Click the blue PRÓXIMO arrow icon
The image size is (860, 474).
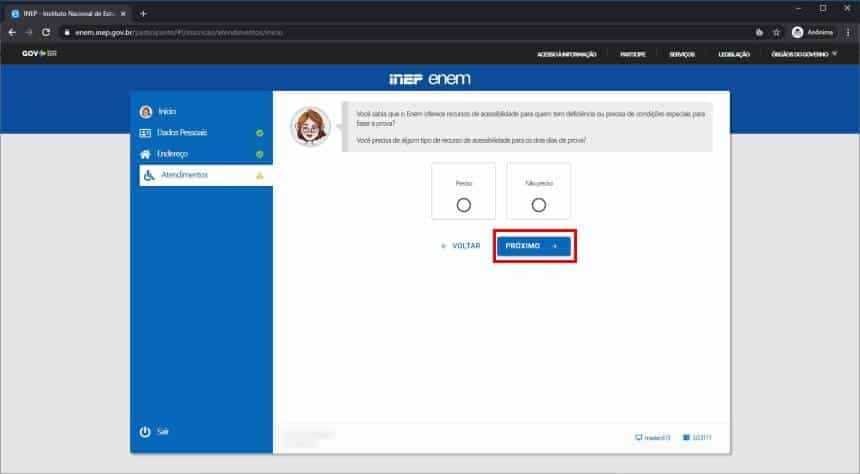tap(555, 246)
